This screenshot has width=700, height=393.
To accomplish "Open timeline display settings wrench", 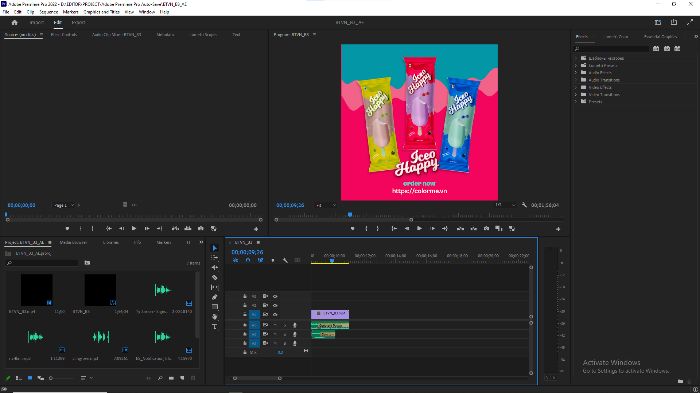I will tap(285, 260).
